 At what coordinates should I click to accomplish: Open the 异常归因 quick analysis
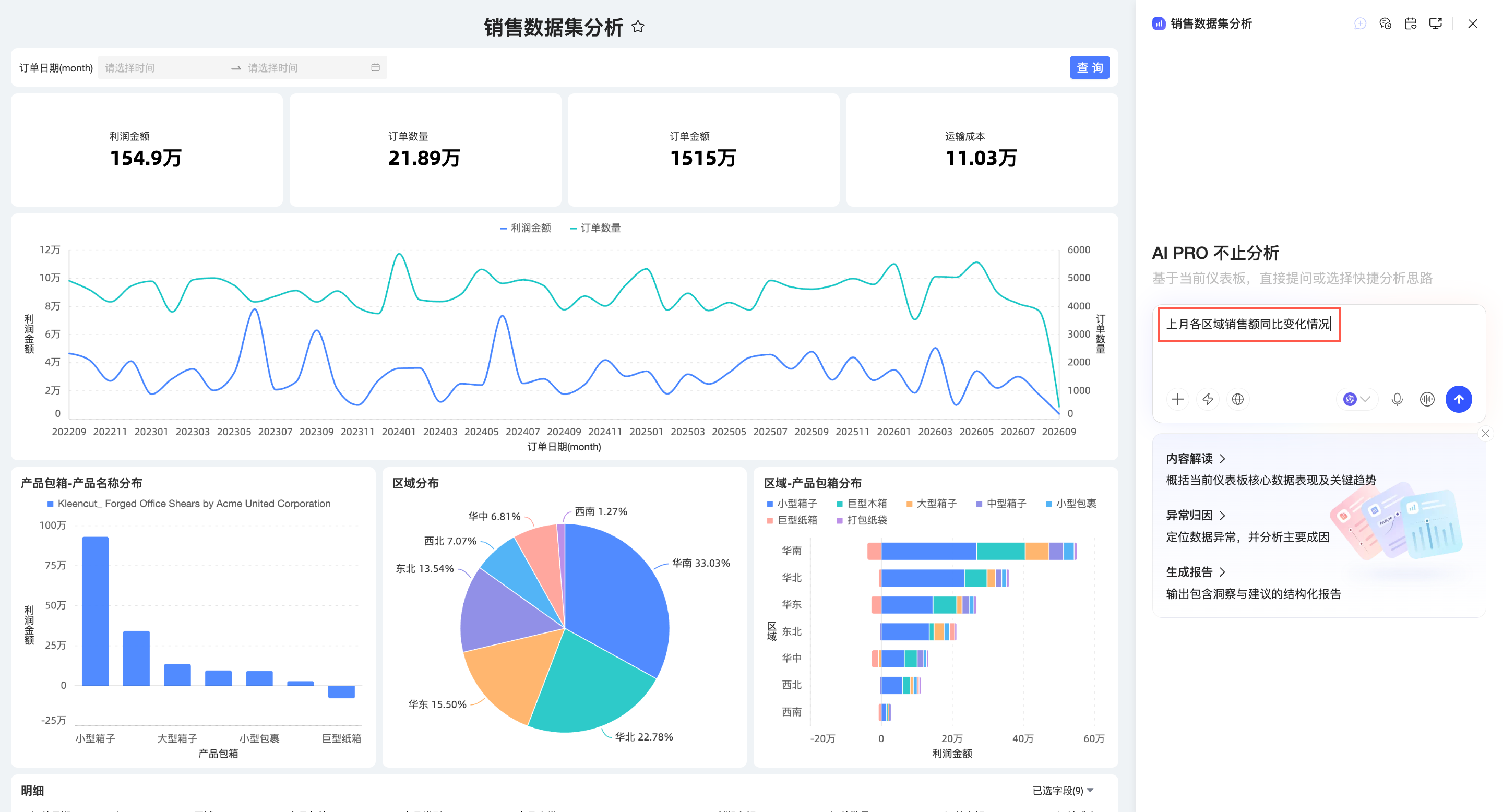pos(1196,515)
